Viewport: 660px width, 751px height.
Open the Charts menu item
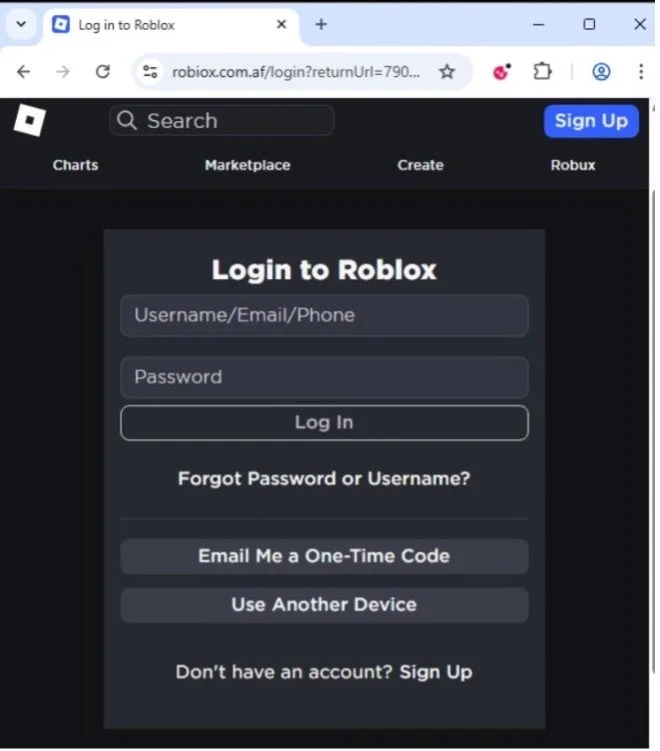(76, 165)
